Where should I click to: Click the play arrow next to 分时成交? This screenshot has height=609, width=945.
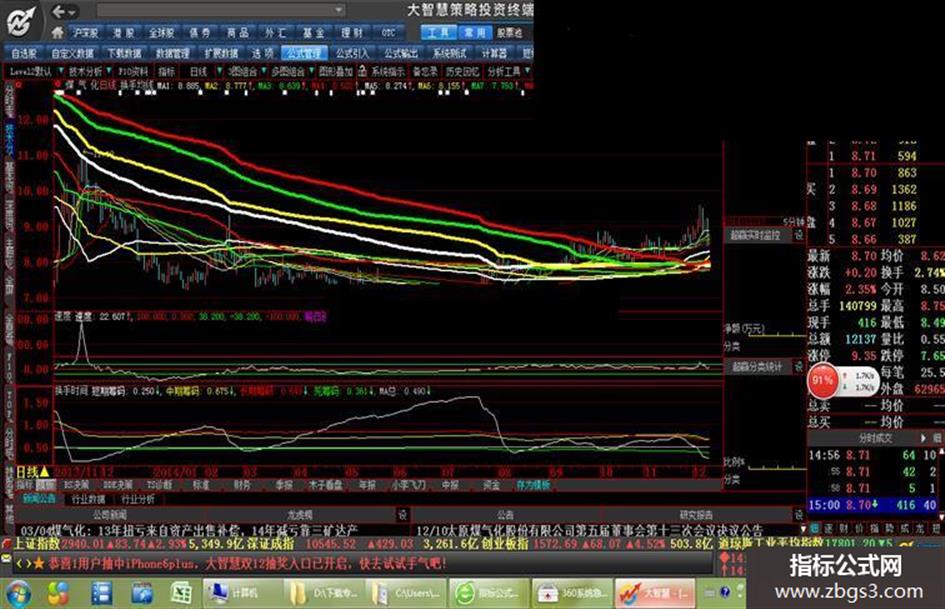pos(923,438)
